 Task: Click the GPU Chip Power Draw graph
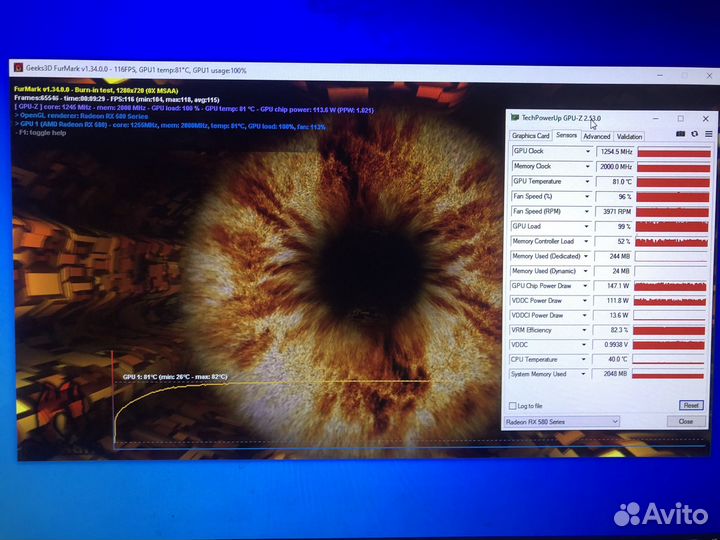pos(670,286)
